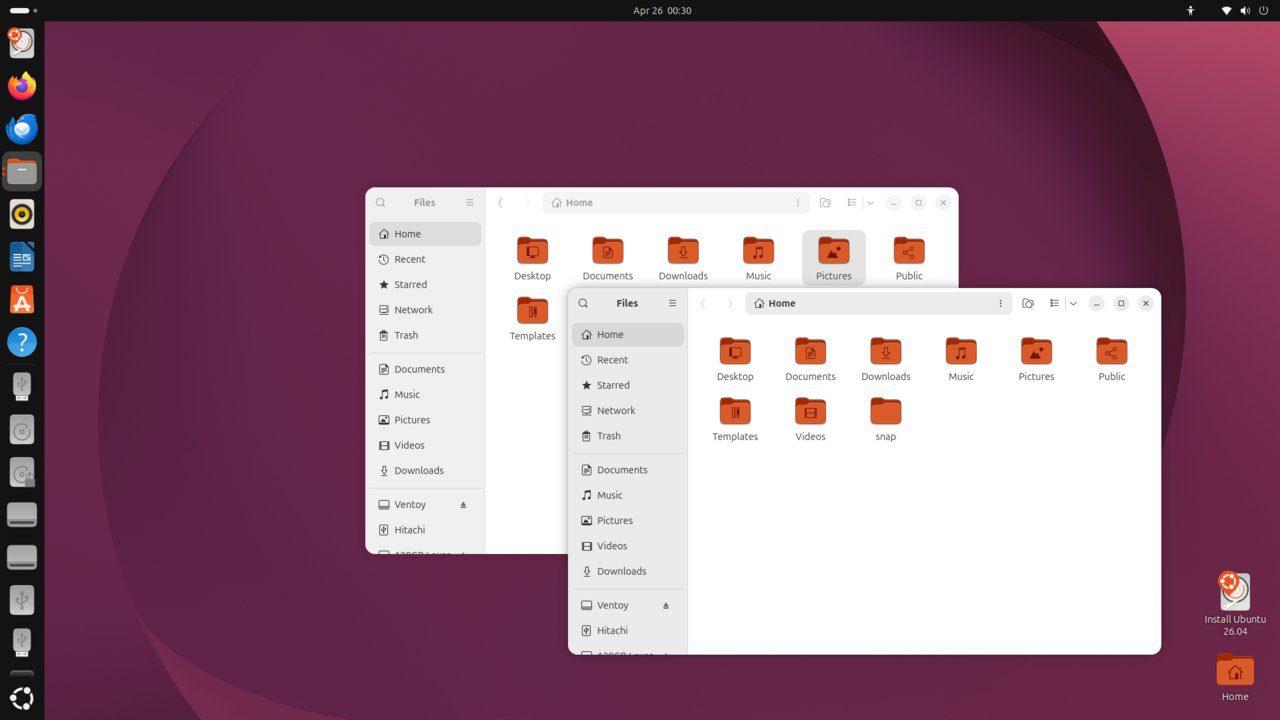This screenshot has width=1280, height=720.
Task: Open Downloads bookmark in front window sidebar
Action: tap(628, 571)
